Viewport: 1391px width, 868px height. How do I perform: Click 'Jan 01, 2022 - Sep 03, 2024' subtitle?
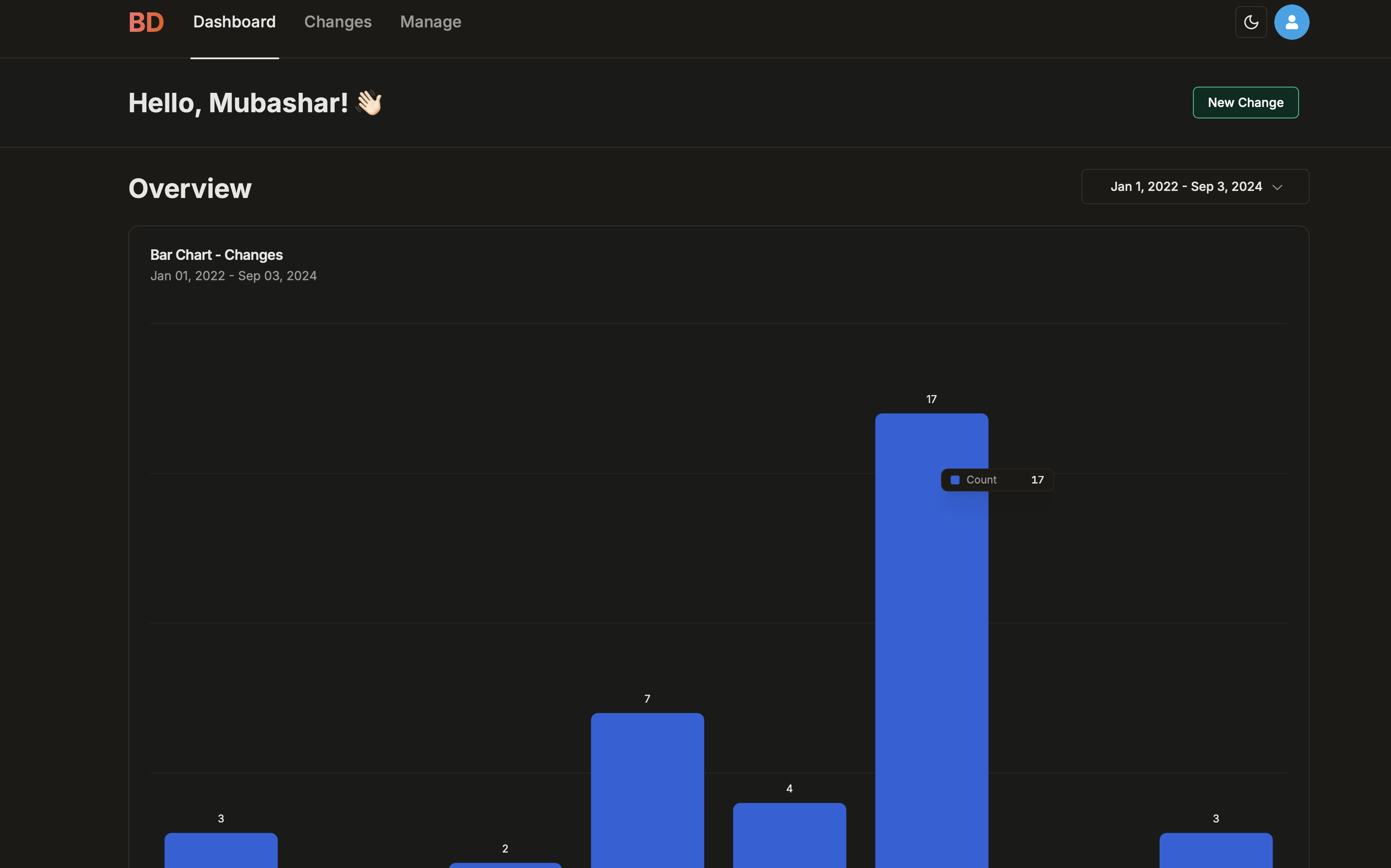[234, 276]
